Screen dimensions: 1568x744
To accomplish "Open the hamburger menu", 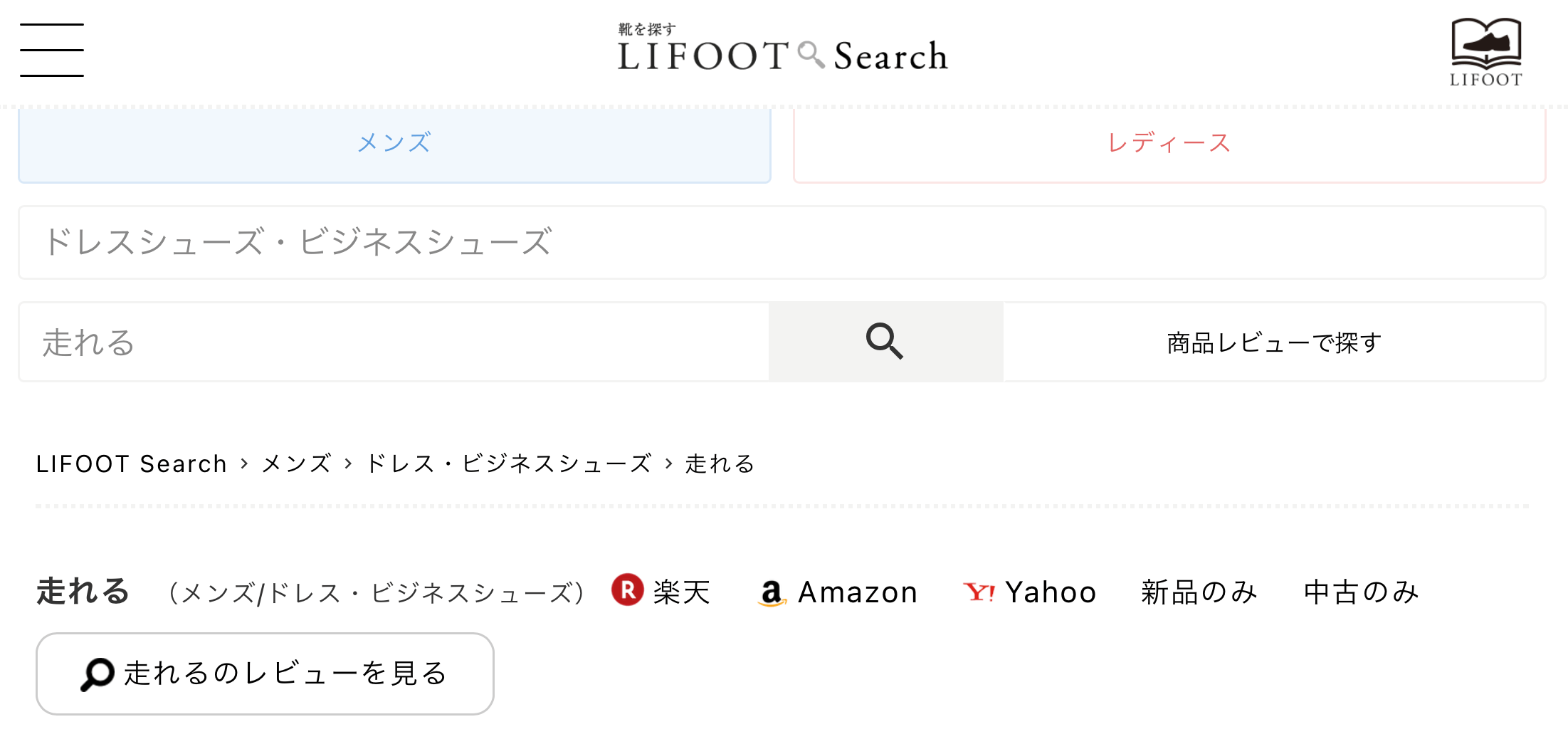I will 52,50.
